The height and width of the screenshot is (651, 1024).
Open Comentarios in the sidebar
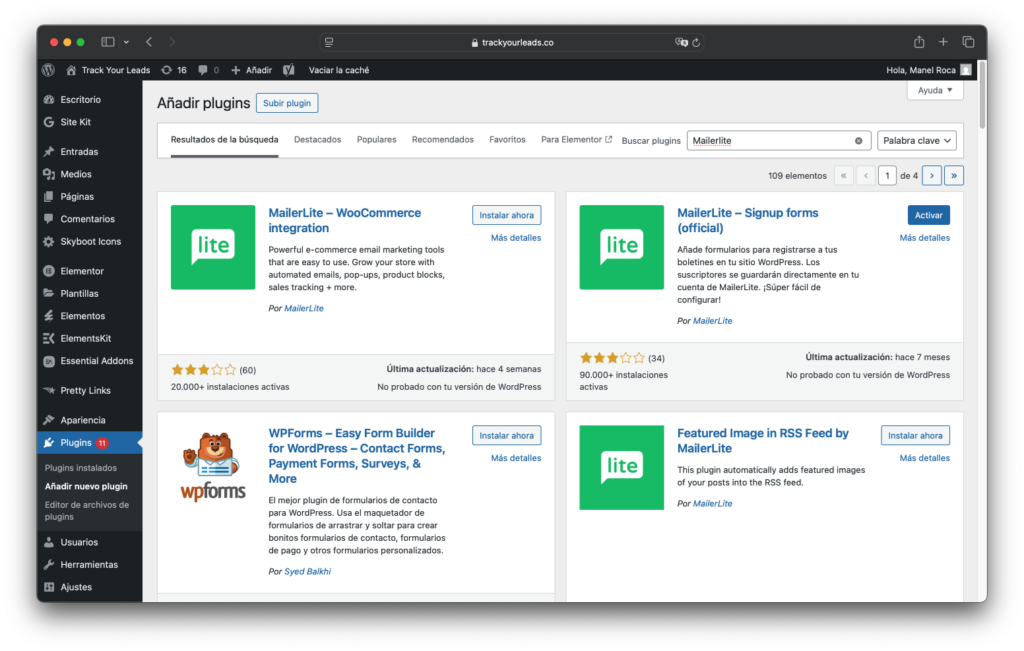pos(90,219)
